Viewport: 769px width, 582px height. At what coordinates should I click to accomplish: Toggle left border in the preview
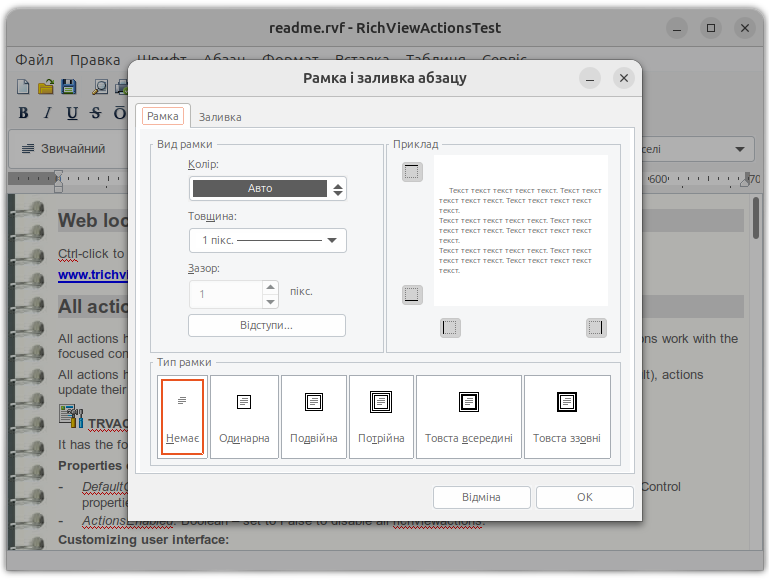tap(450, 328)
